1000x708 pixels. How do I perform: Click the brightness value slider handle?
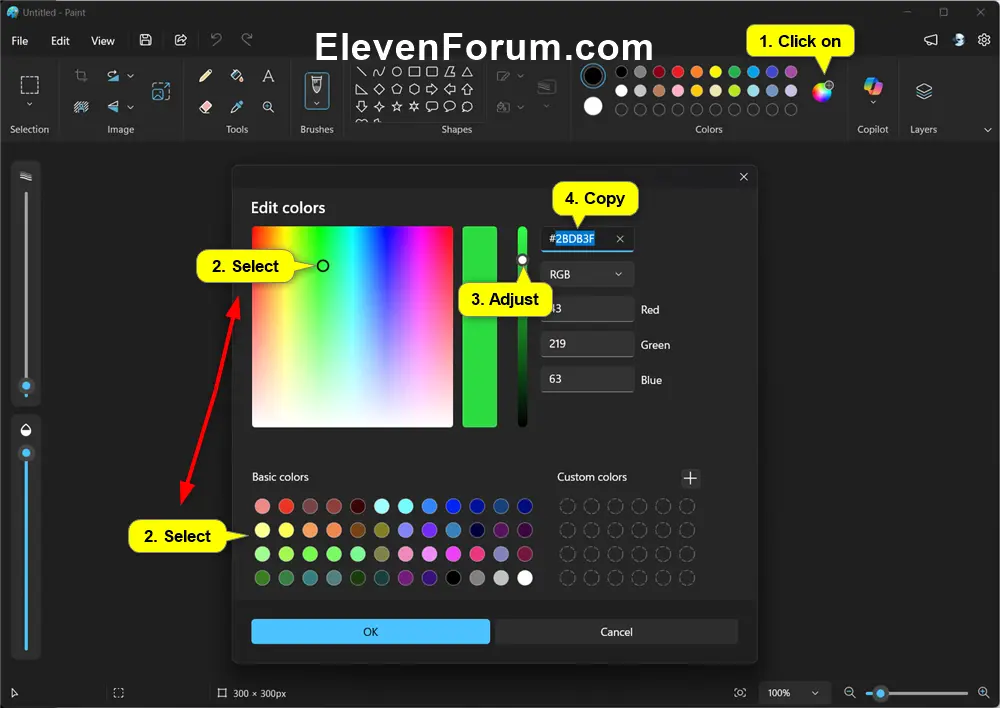point(522,260)
